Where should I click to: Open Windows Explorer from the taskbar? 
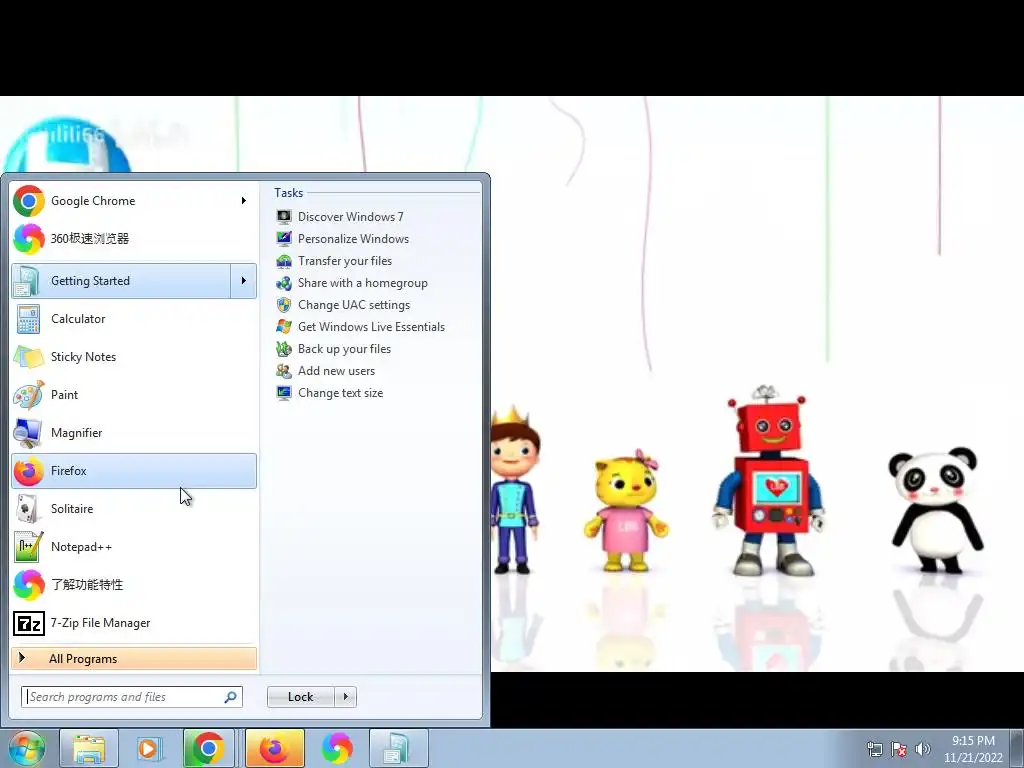[89, 748]
